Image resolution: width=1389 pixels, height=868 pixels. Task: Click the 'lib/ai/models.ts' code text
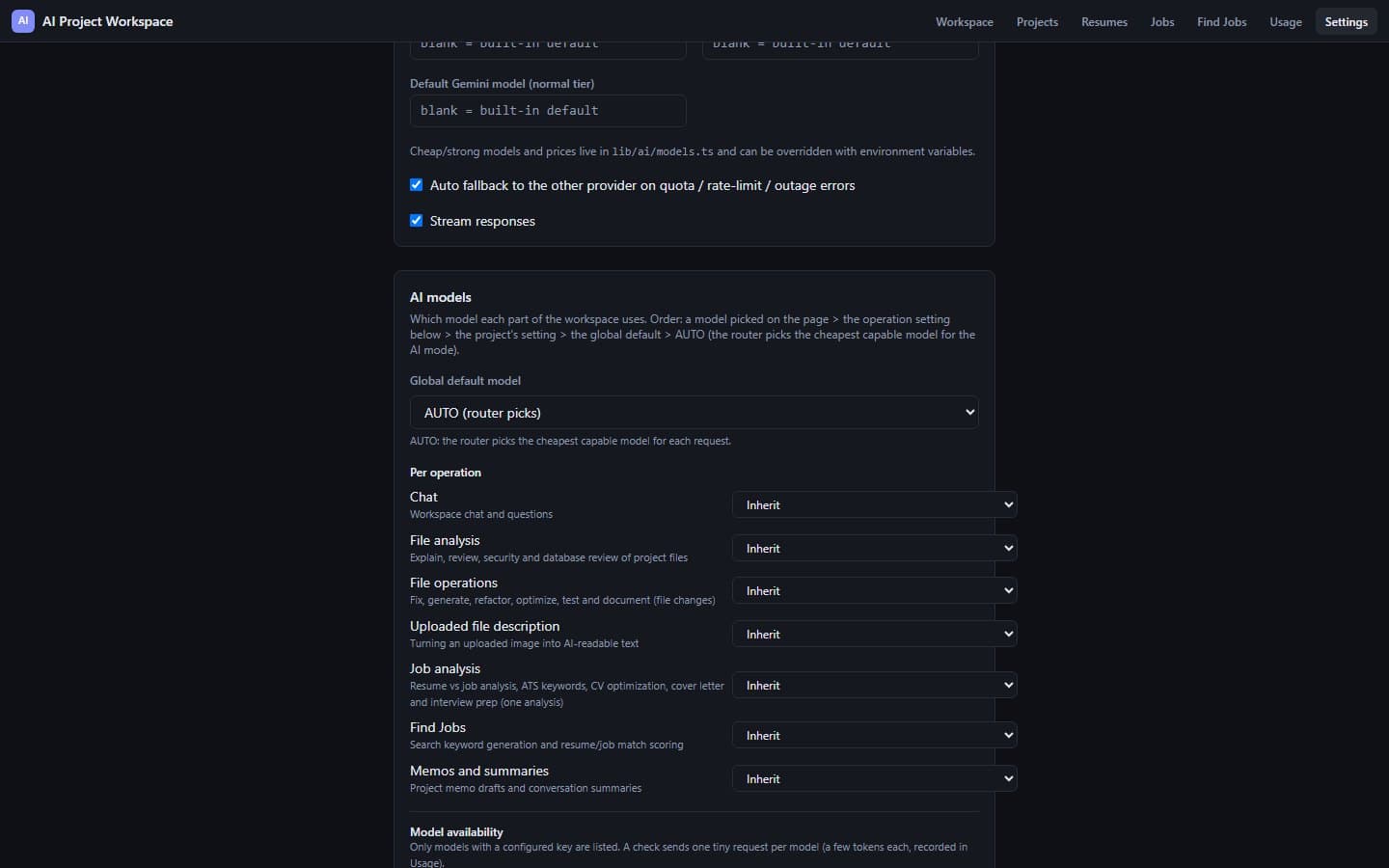point(663,151)
